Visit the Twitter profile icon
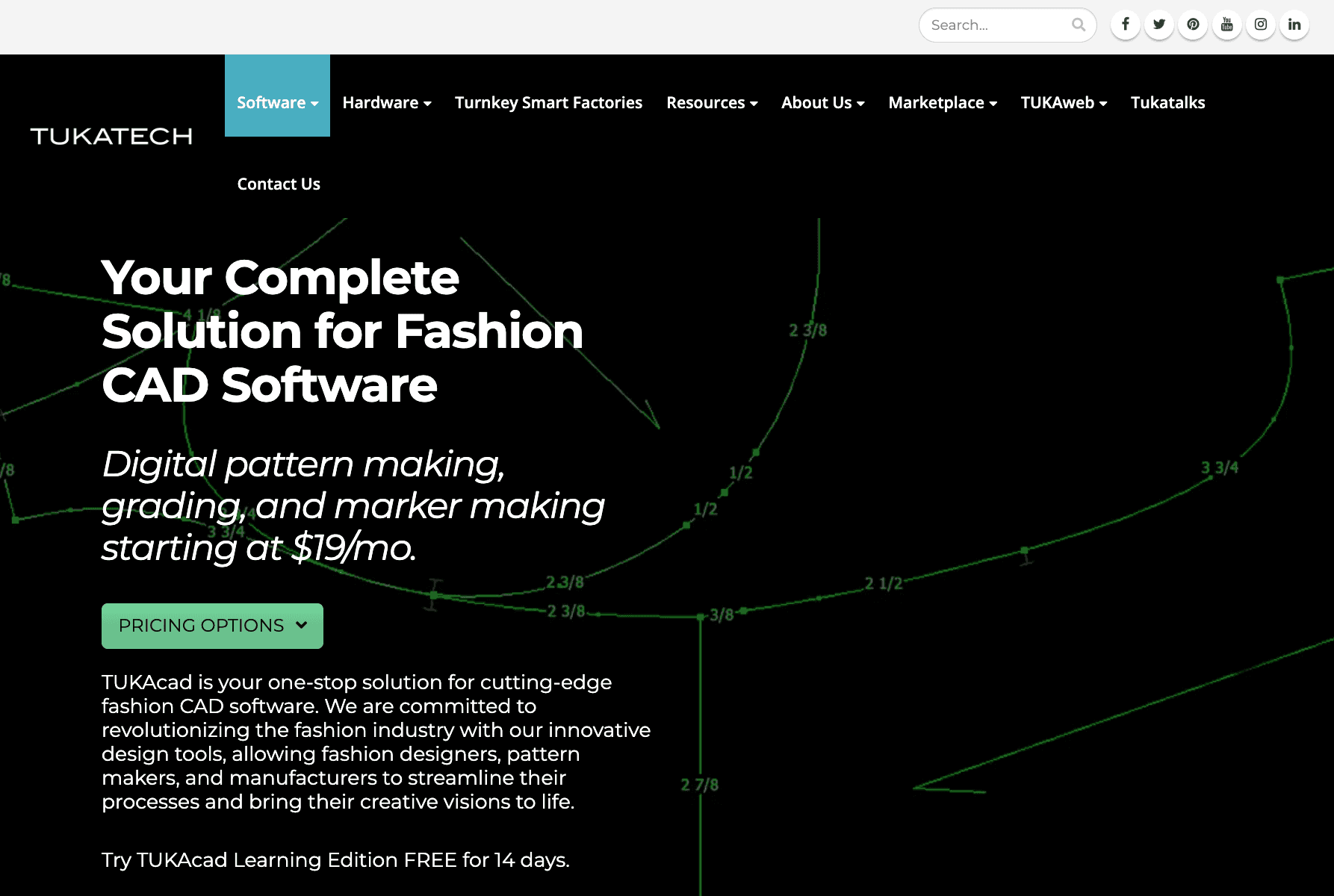Viewport: 1334px width, 896px height. click(1159, 25)
